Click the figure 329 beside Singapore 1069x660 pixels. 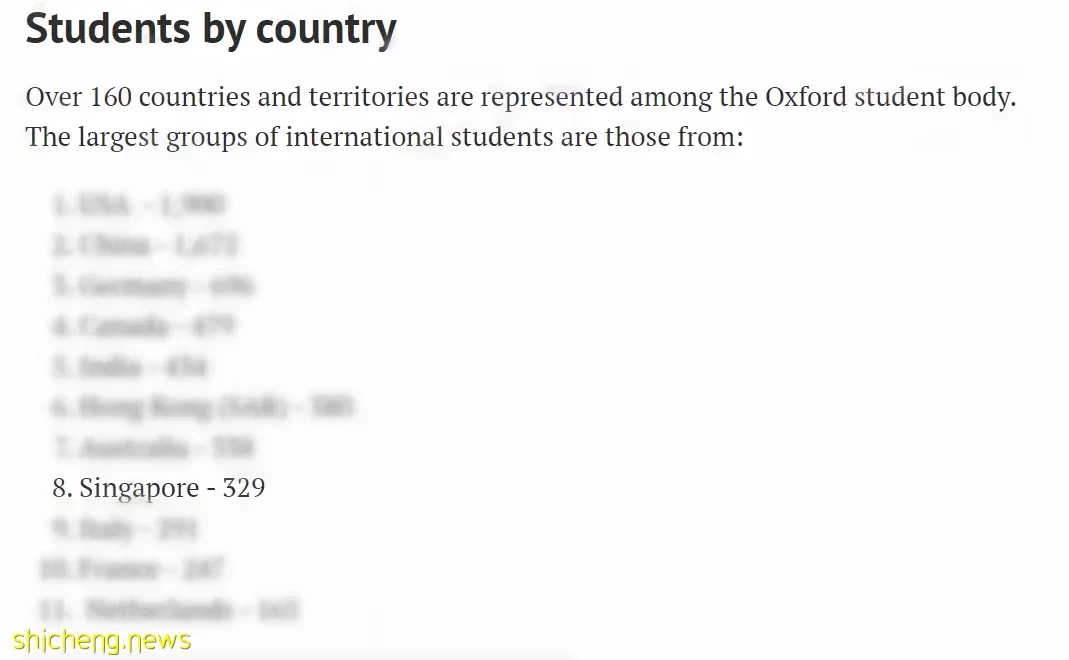(x=244, y=488)
